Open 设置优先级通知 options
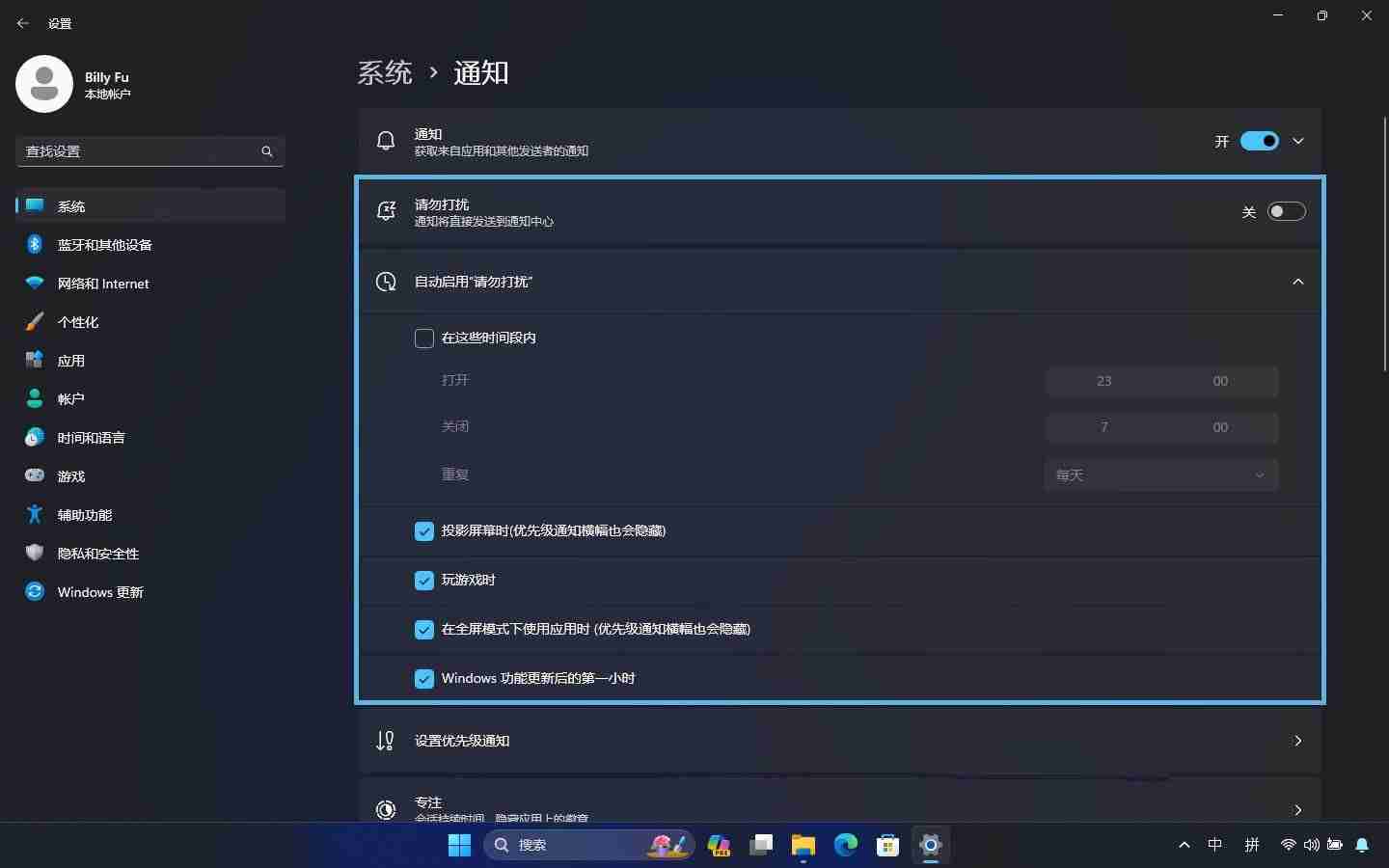1389x868 pixels. tap(839, 741)
